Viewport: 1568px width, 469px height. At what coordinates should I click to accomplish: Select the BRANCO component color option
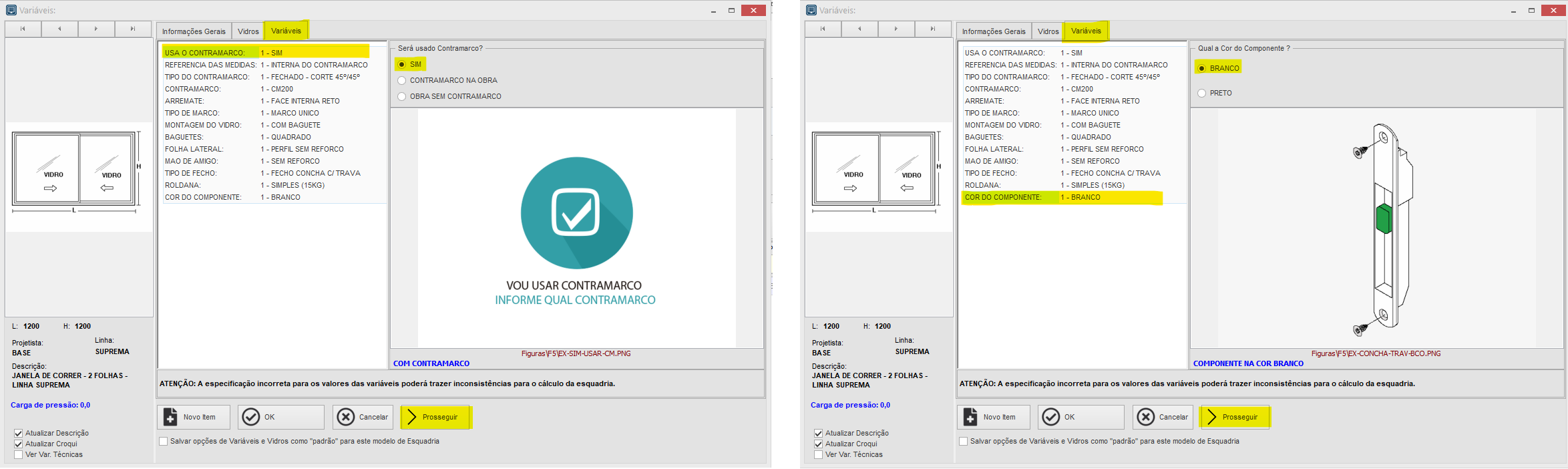[1202, 68]
